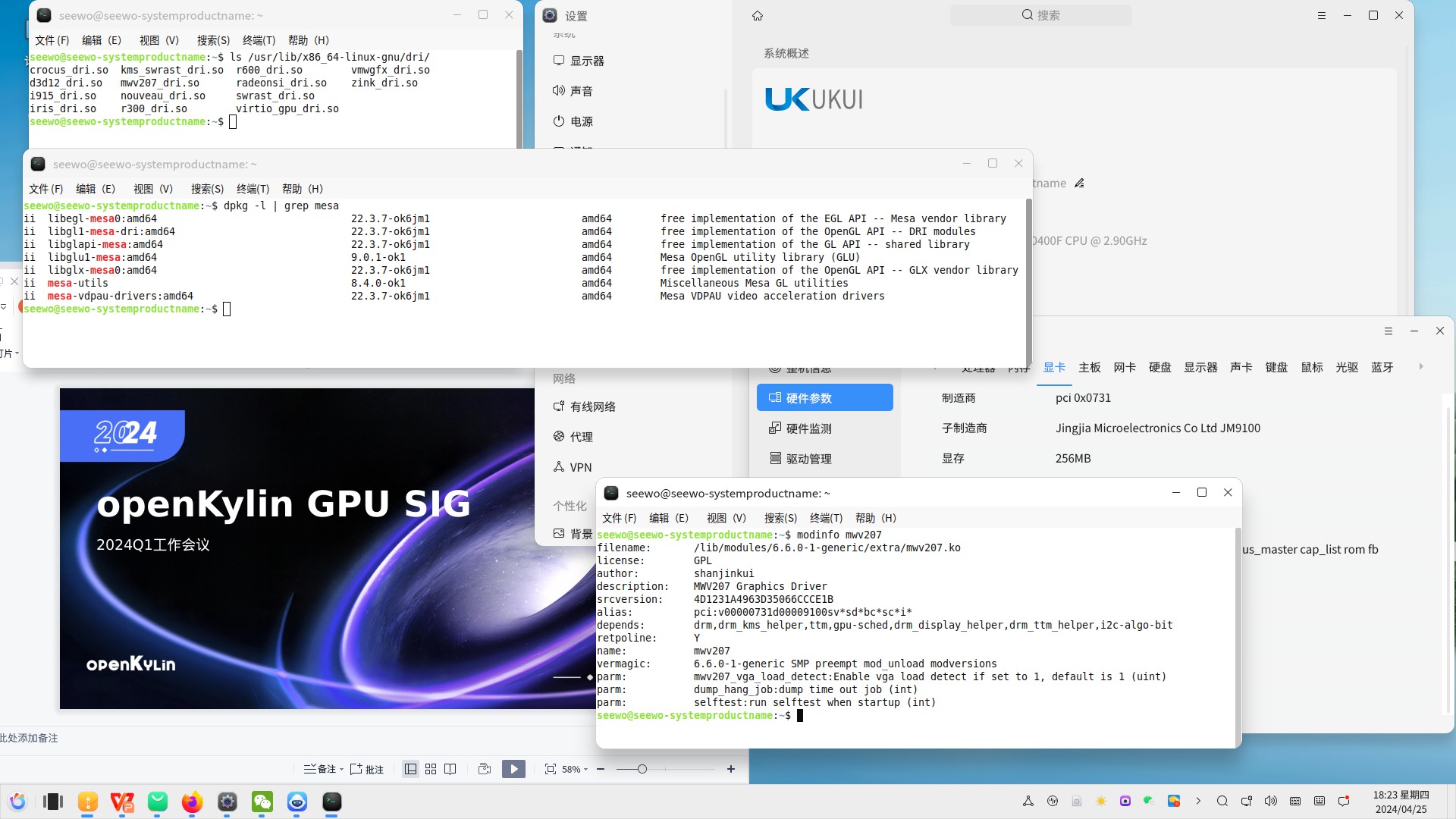Screen dimensions: 1456x819
Task: Open 搜索(S) menu in dpkg terminal
Action: point(207,189)
